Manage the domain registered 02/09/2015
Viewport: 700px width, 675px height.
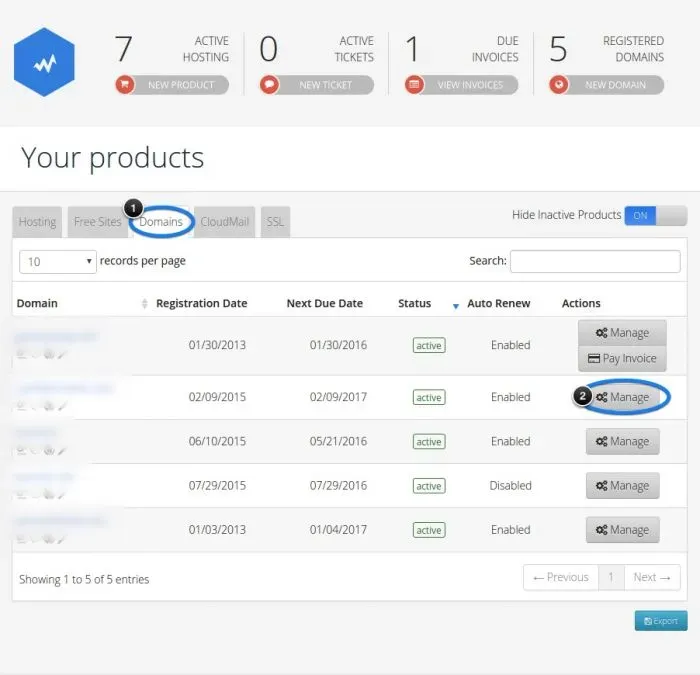pos(622,397)
